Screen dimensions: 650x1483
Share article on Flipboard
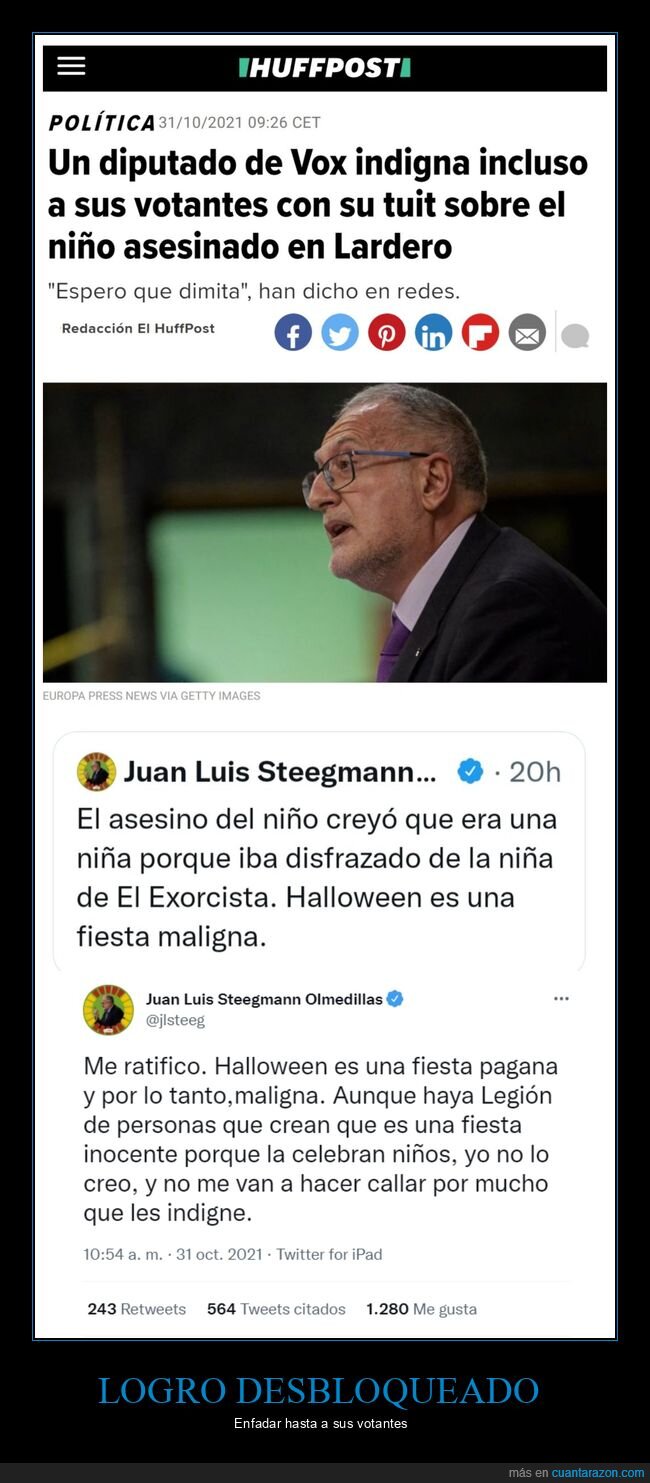(x=480, y=332)
